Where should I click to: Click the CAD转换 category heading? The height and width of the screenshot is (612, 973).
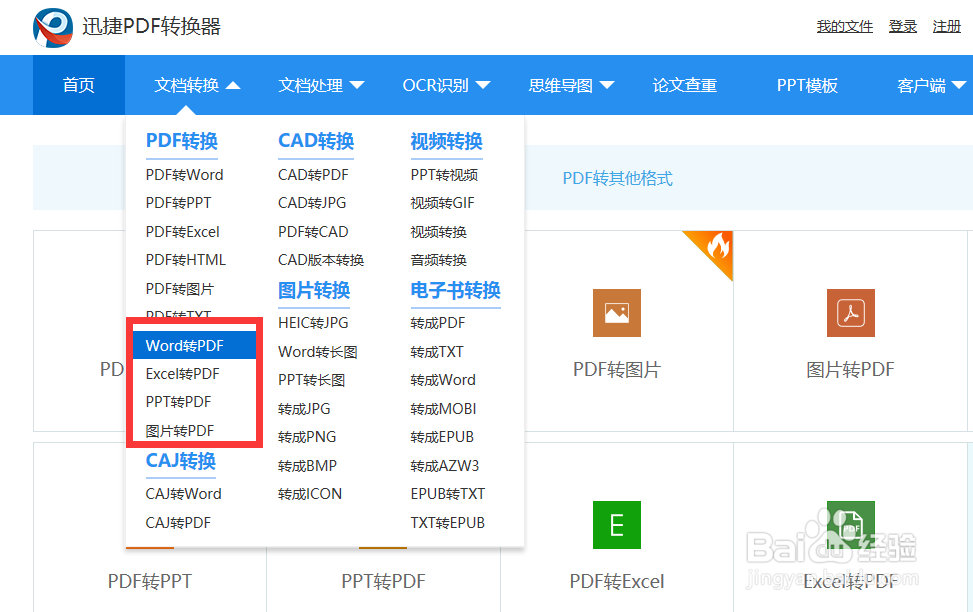(316, 142)
